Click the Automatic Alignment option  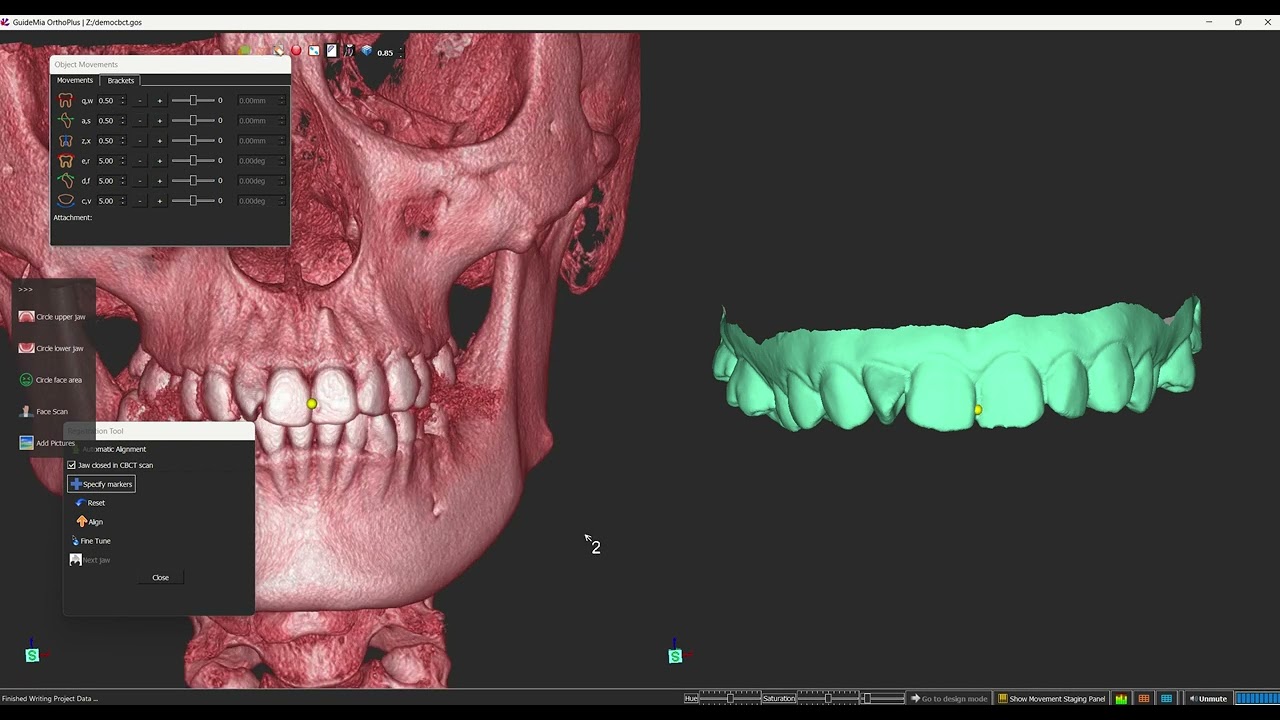click(112, 449)
